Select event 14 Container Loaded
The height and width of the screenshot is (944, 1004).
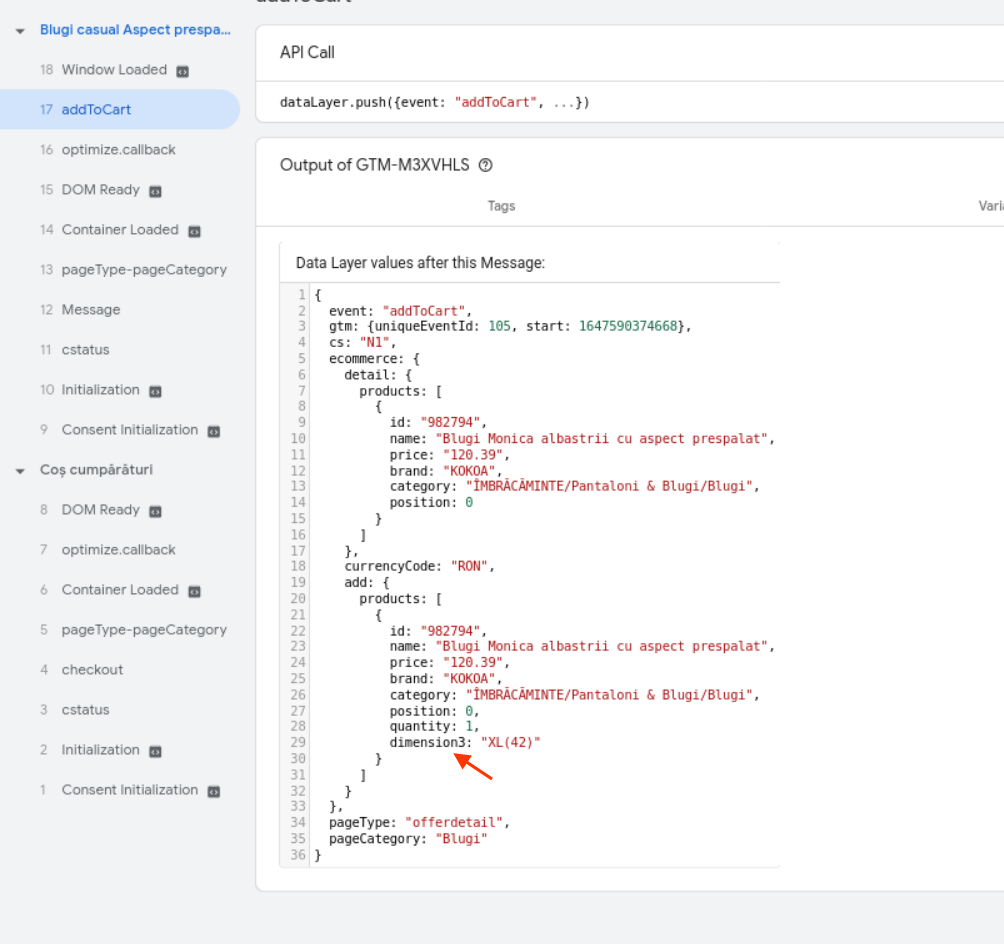pos(120,229)
